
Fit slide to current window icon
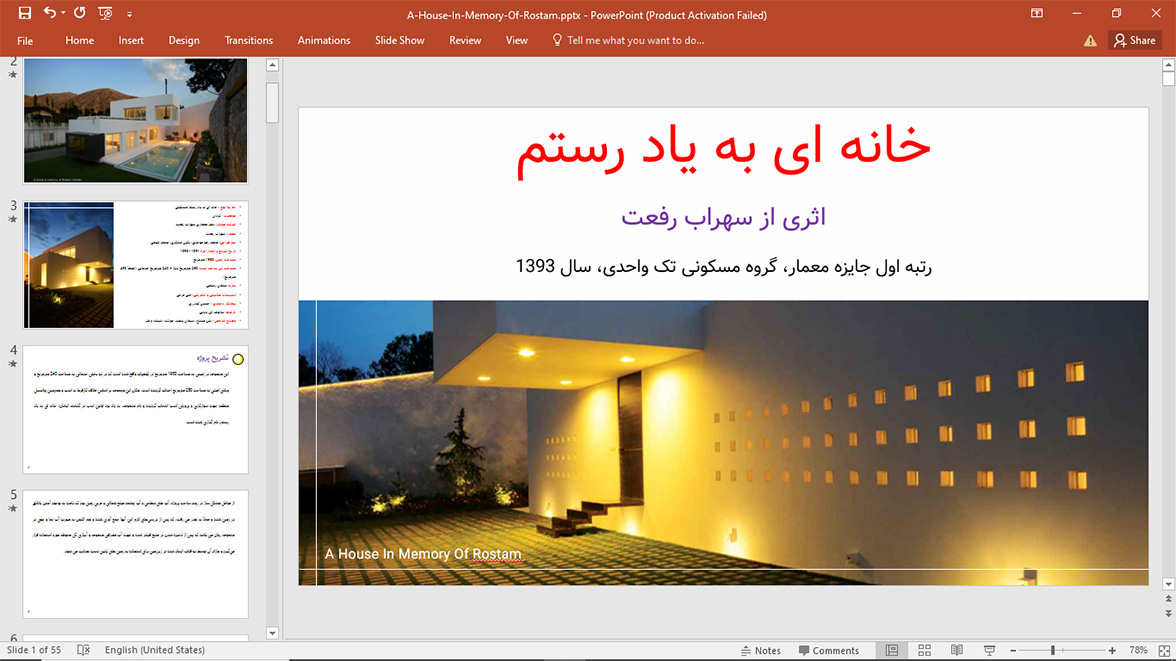coord(1164,650)
